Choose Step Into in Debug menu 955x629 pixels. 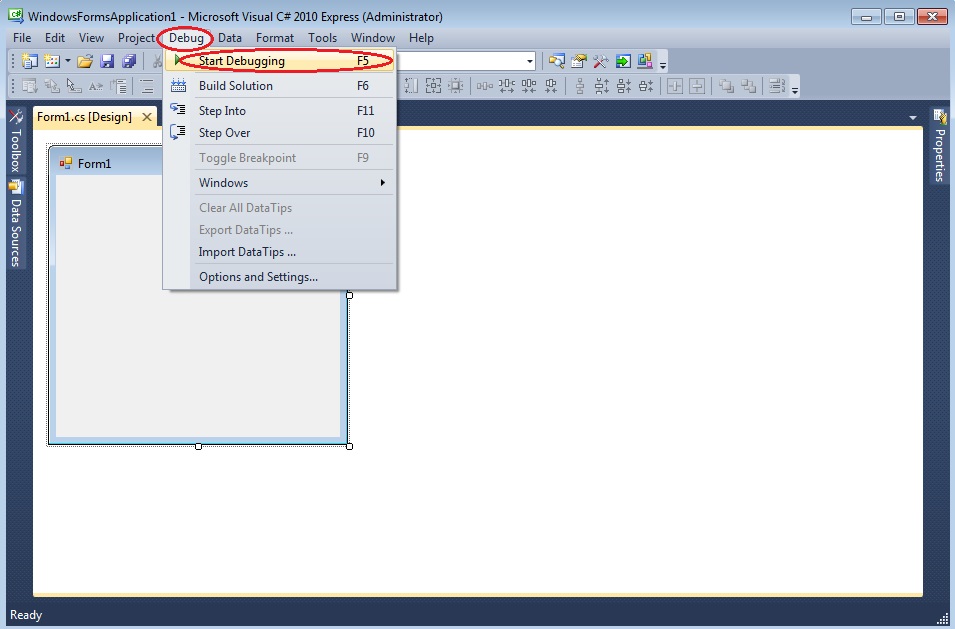pos(280,111)
